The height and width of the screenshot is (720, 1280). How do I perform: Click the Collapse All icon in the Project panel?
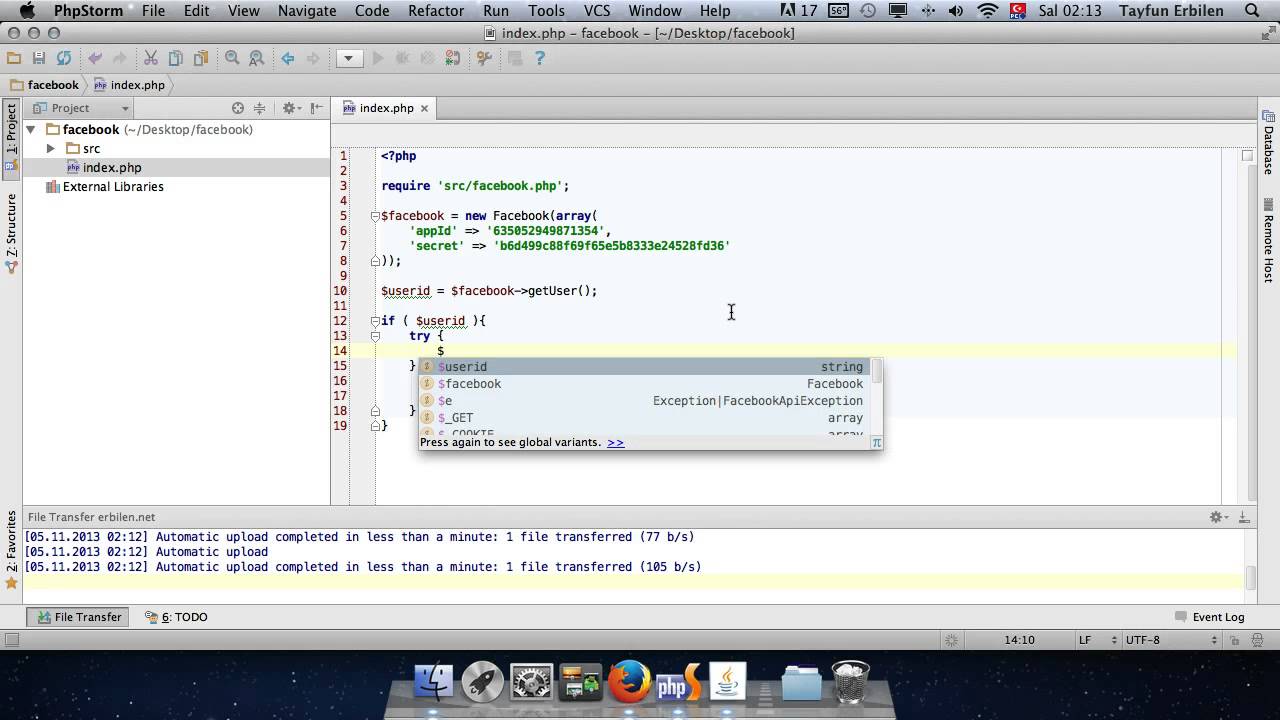coord(259,108)
